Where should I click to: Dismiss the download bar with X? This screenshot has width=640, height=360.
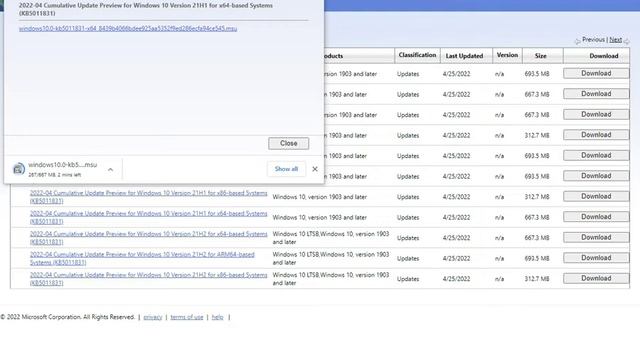(315, 169)
